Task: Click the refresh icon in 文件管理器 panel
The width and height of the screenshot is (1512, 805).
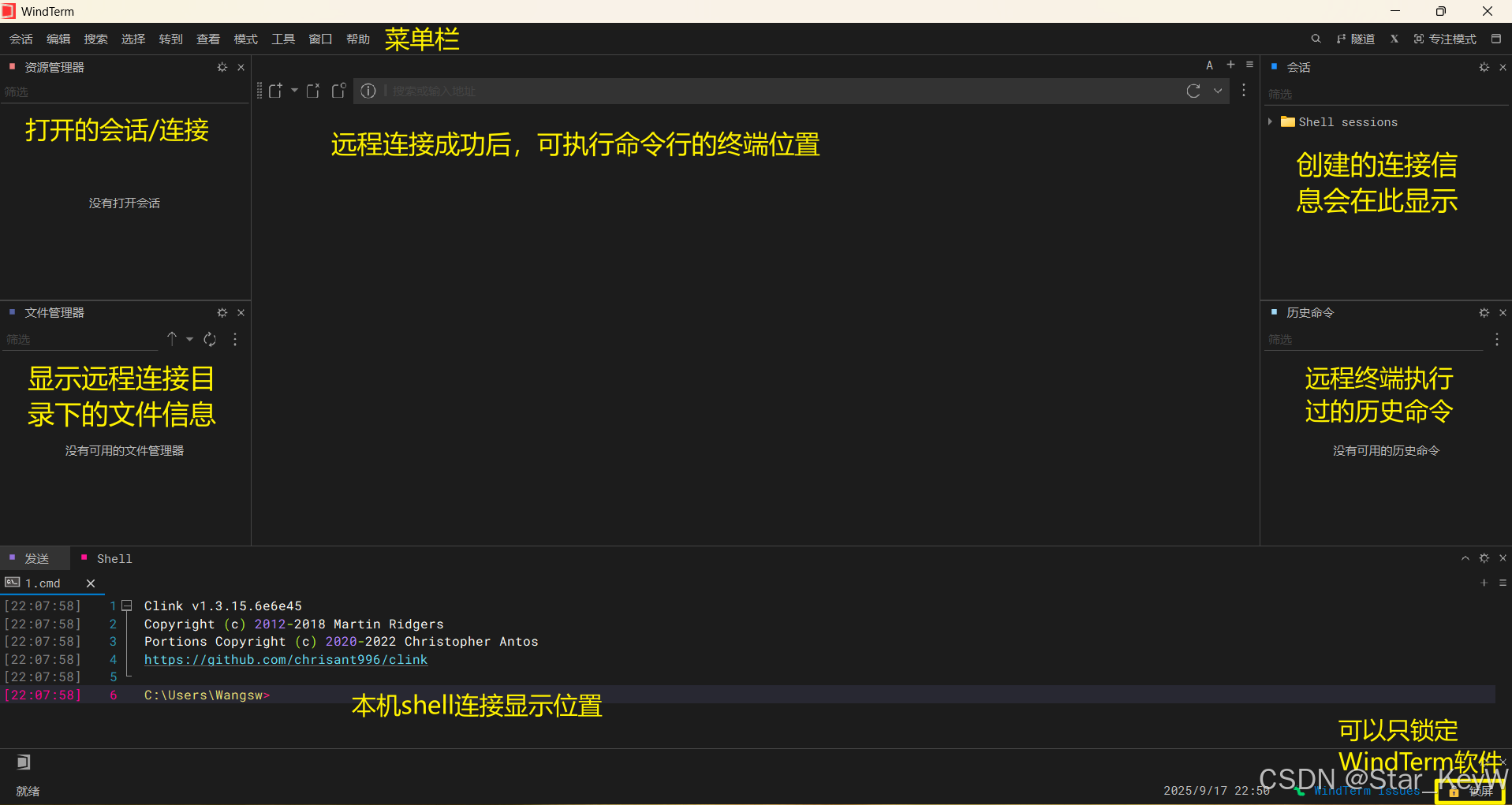Action: (x=209, y=339)
